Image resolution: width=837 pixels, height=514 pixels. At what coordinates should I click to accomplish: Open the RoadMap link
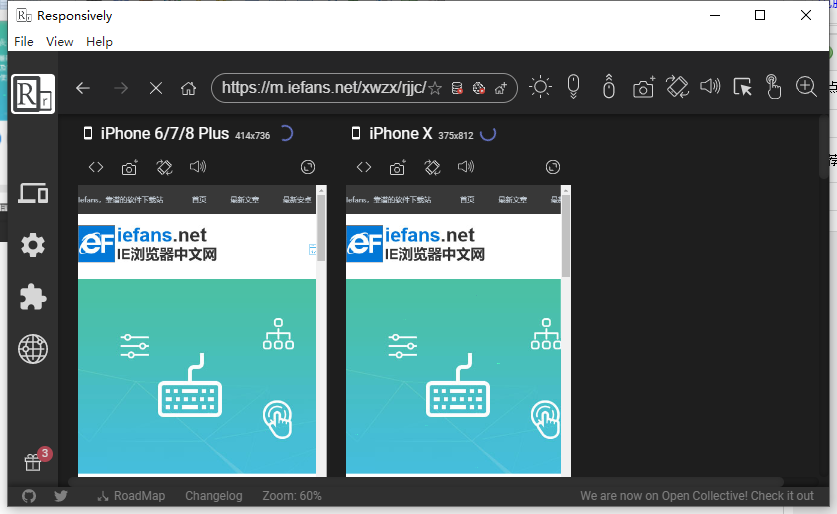click(132, 496)
